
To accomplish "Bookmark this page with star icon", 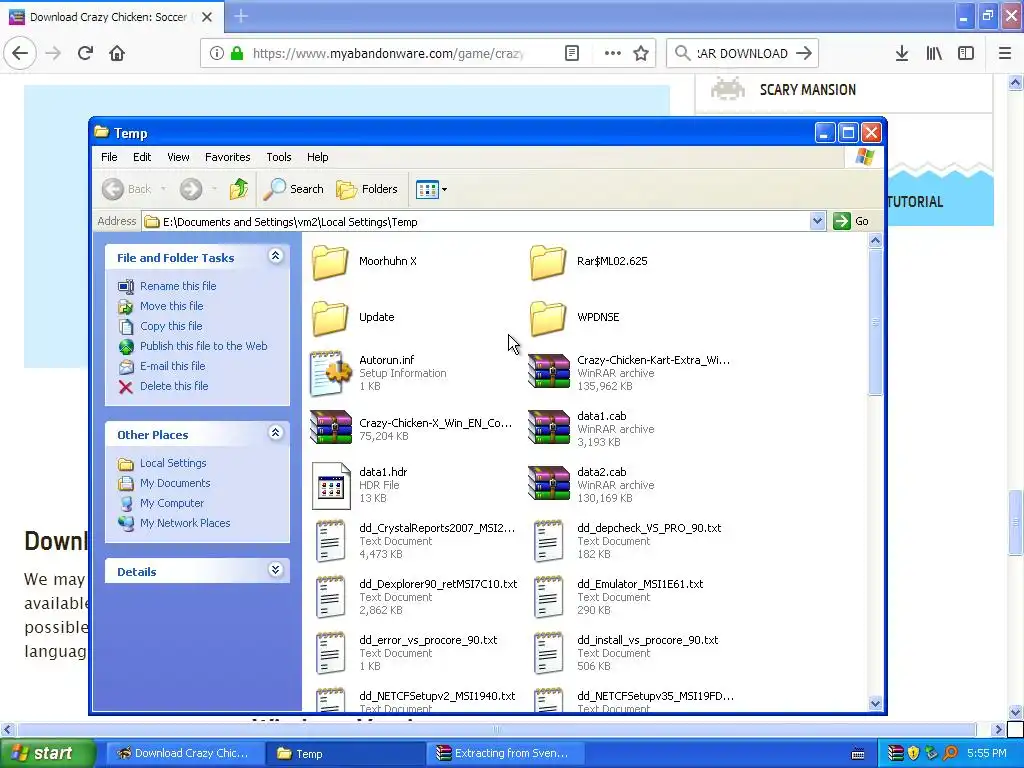I will (641, 53).
